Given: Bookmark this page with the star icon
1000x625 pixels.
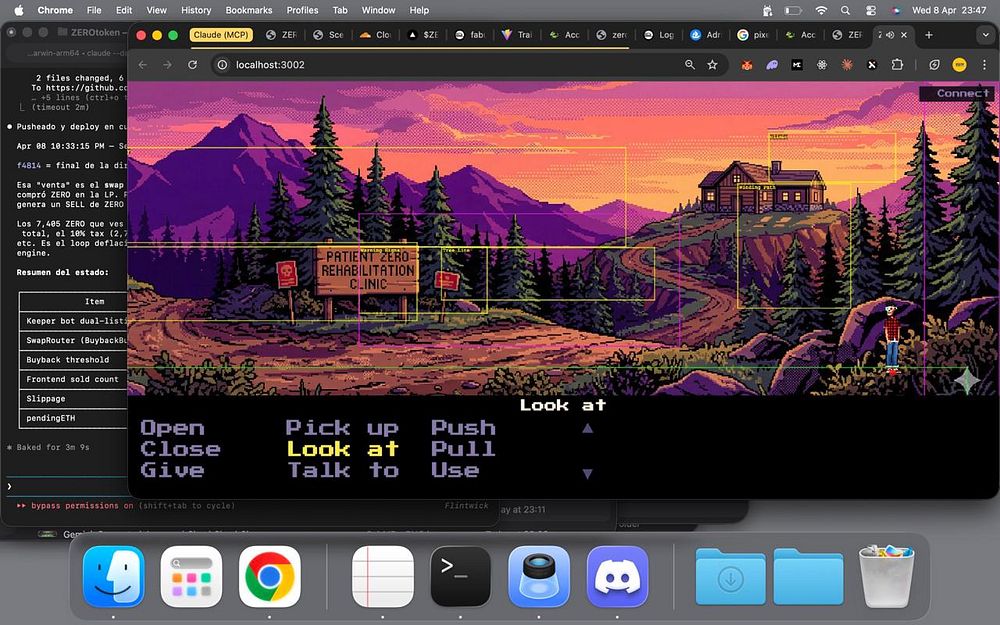Looking at the screenshot, I should [712, 64].
